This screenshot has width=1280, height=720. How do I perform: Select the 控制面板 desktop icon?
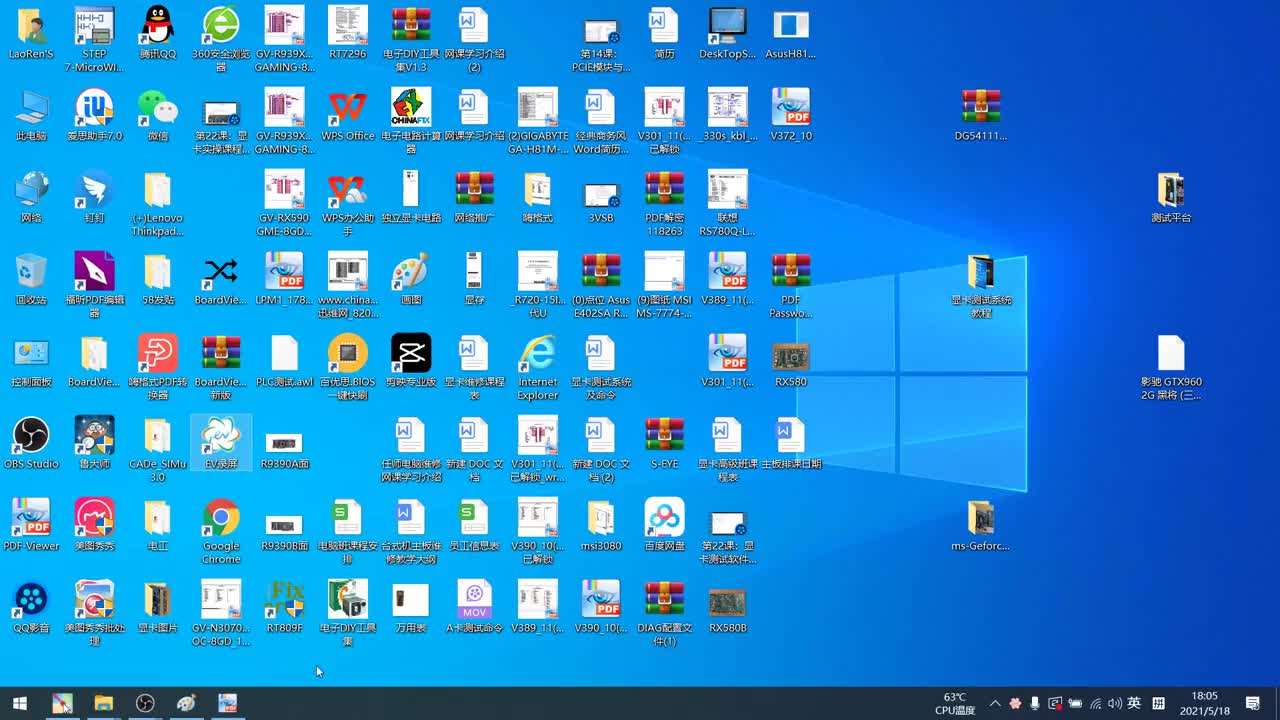pyautogui.click(x=31, y=361)
